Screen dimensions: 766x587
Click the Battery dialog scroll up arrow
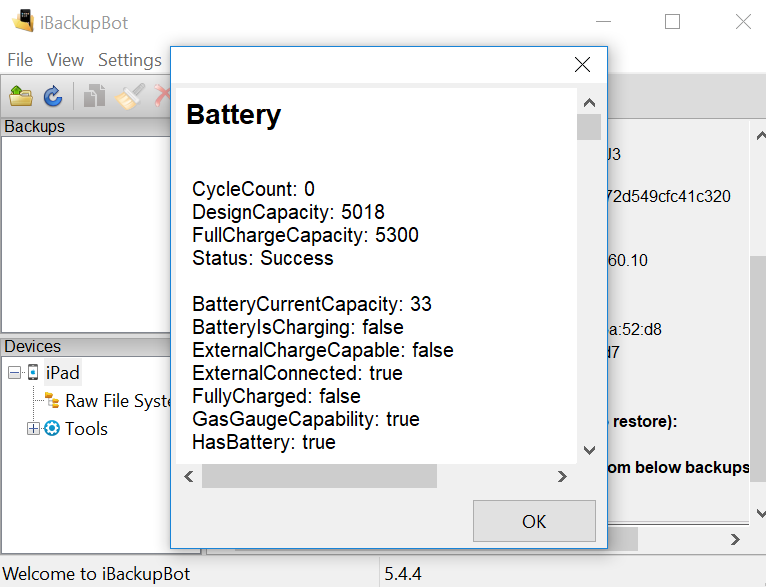[x=589, y=103]
